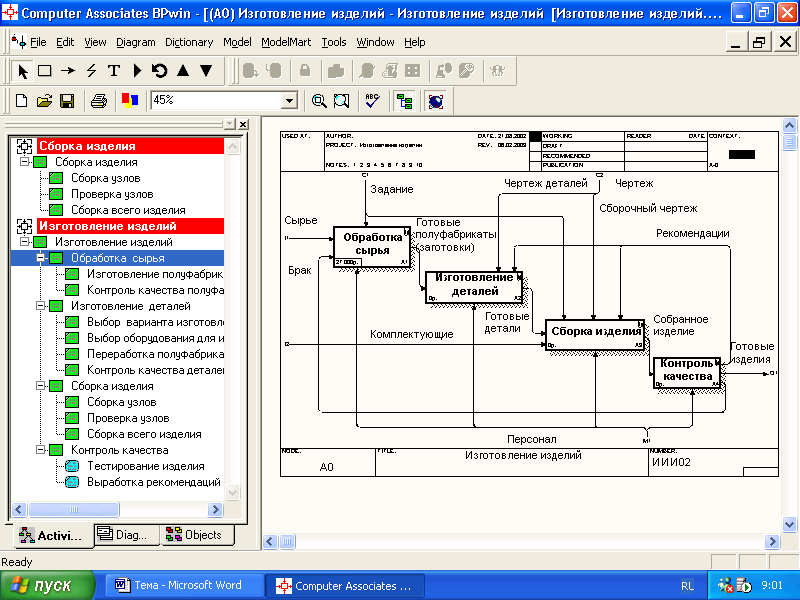Collapse the Обработка сырья tree node
Viewport: 800px width, 600px height.
click(x=41, y=258)
